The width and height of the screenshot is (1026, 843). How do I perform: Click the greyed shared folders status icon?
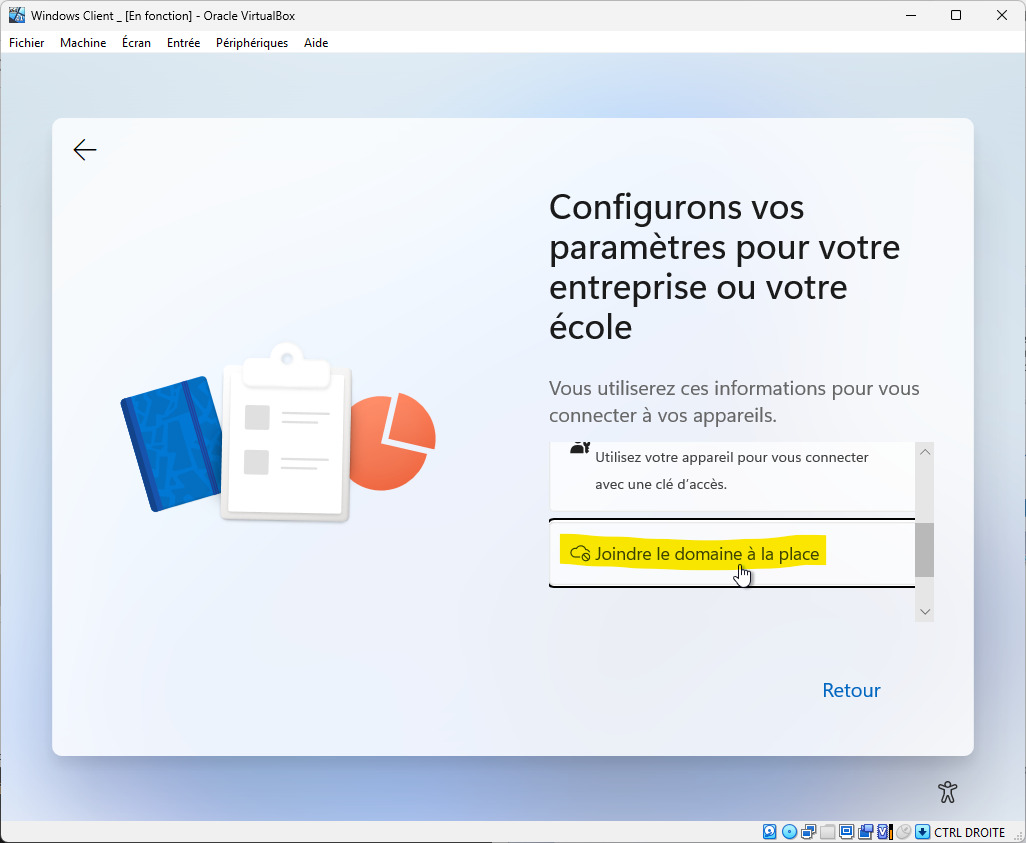pyautogui.click(x=827, y=832)
